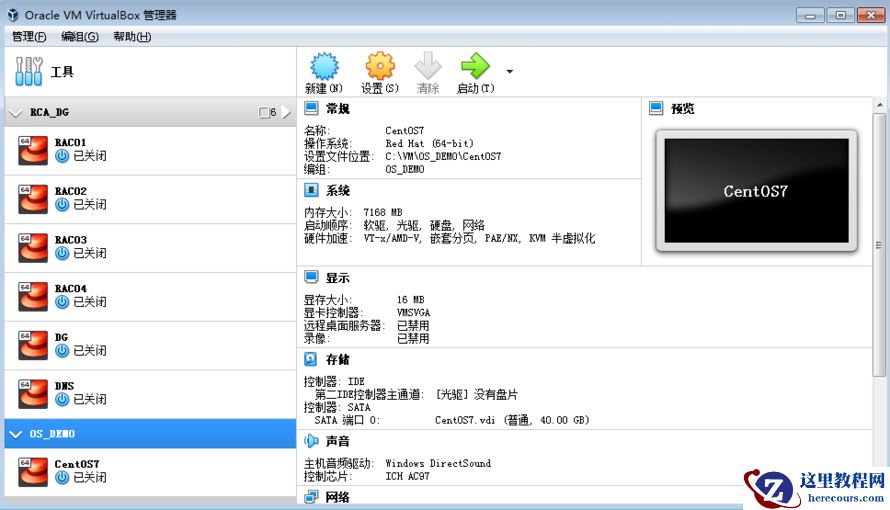Click disk entry CentOS7.vdi
The image size is (890, 510).
(465, 420)
